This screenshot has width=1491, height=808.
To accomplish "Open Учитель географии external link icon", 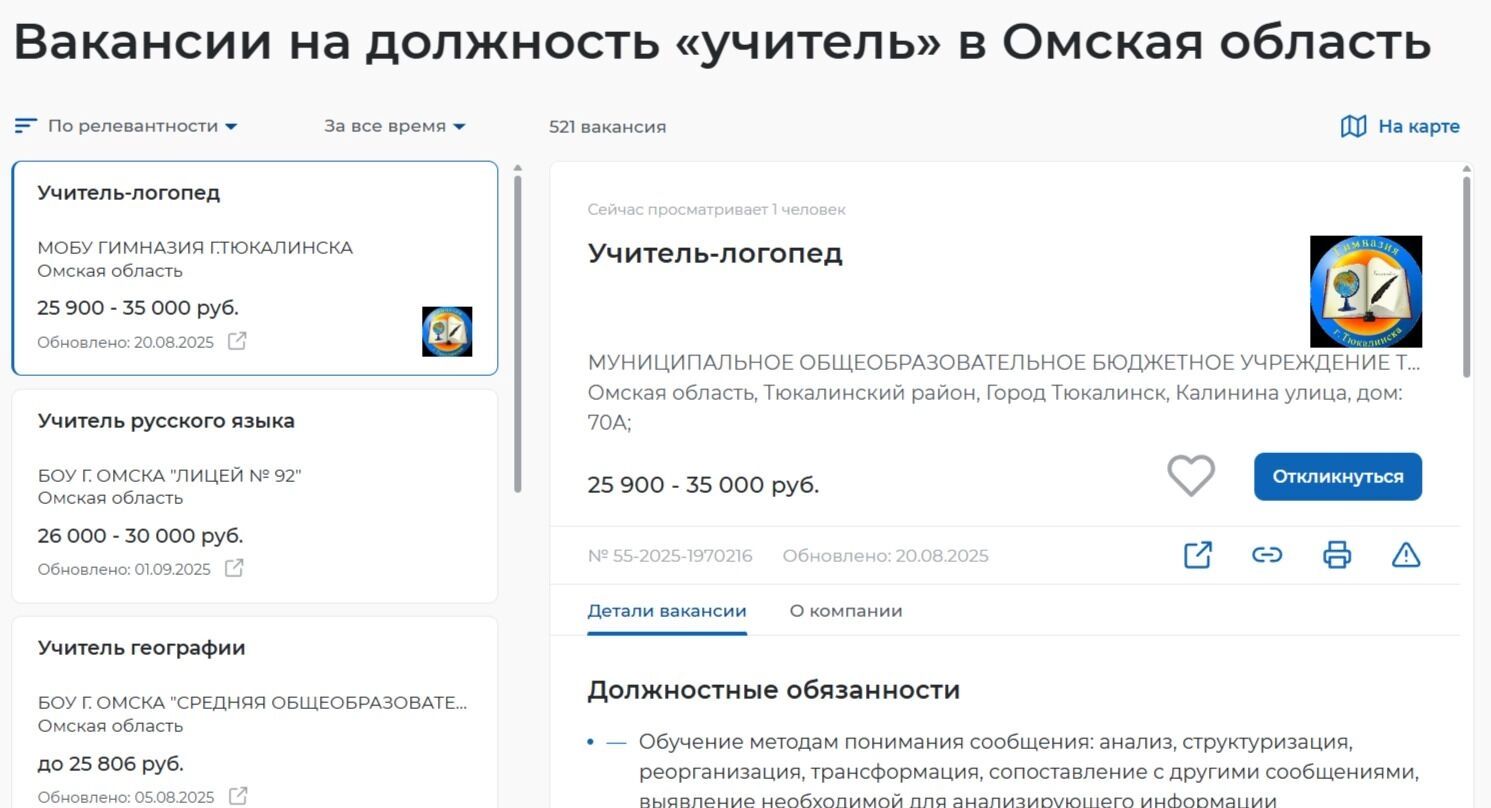I will tap(238, 796).
